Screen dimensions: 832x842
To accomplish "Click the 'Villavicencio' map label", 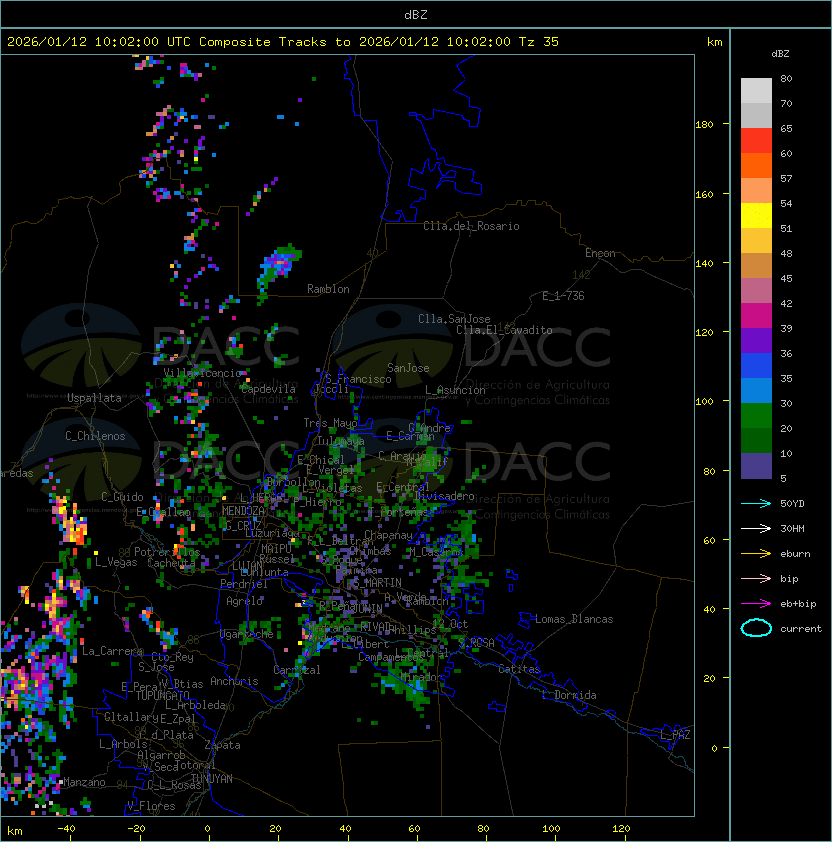I will click(202, 373).
